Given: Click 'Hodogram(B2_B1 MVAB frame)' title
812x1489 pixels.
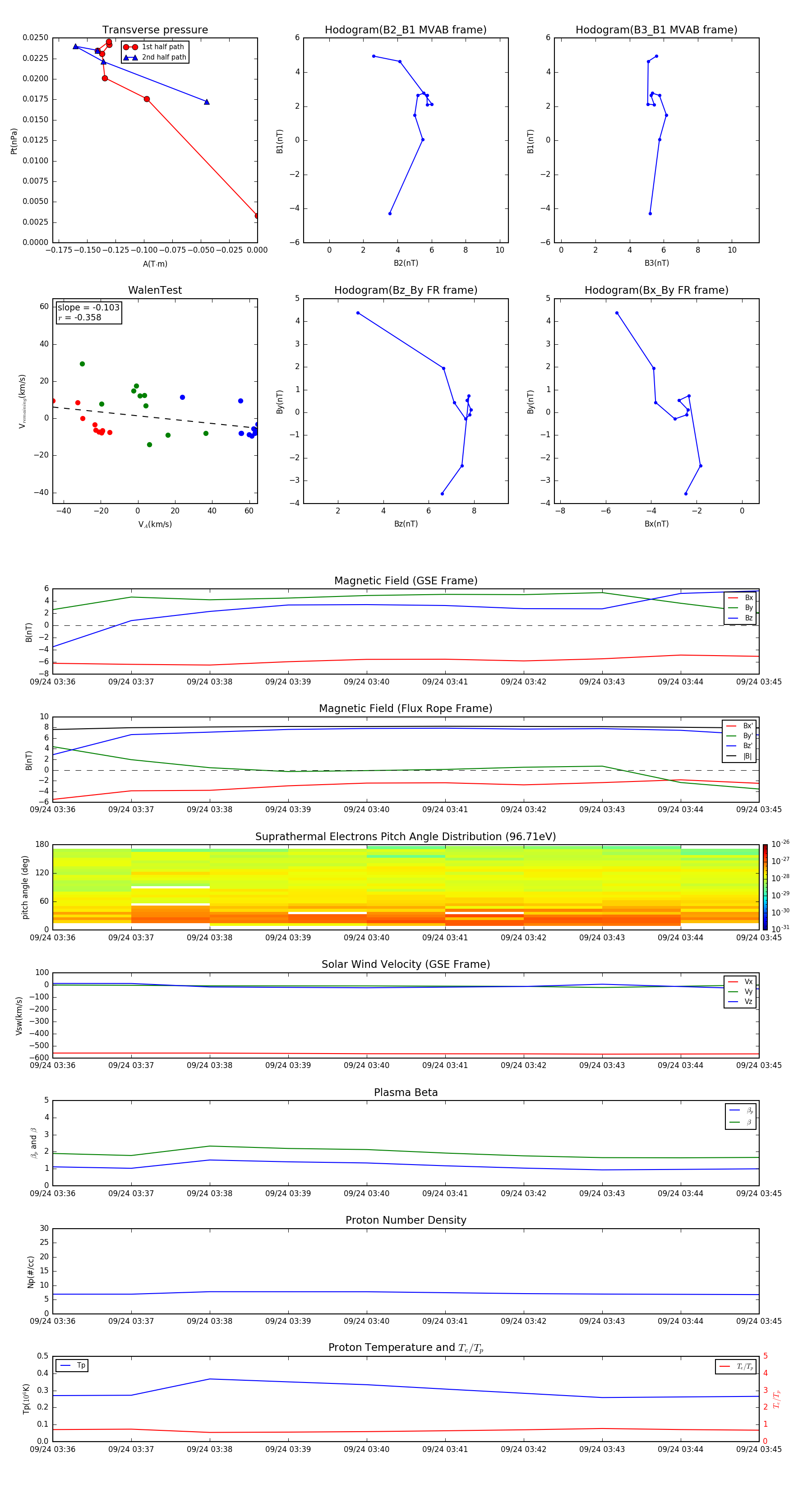Looking at the screenshot, I should (x=406, y=29).
